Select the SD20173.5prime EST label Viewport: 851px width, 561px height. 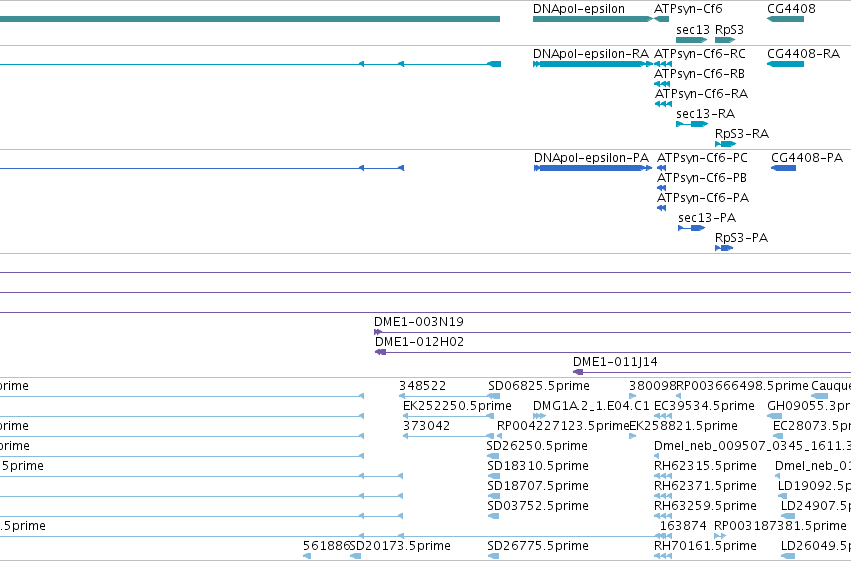400,546
